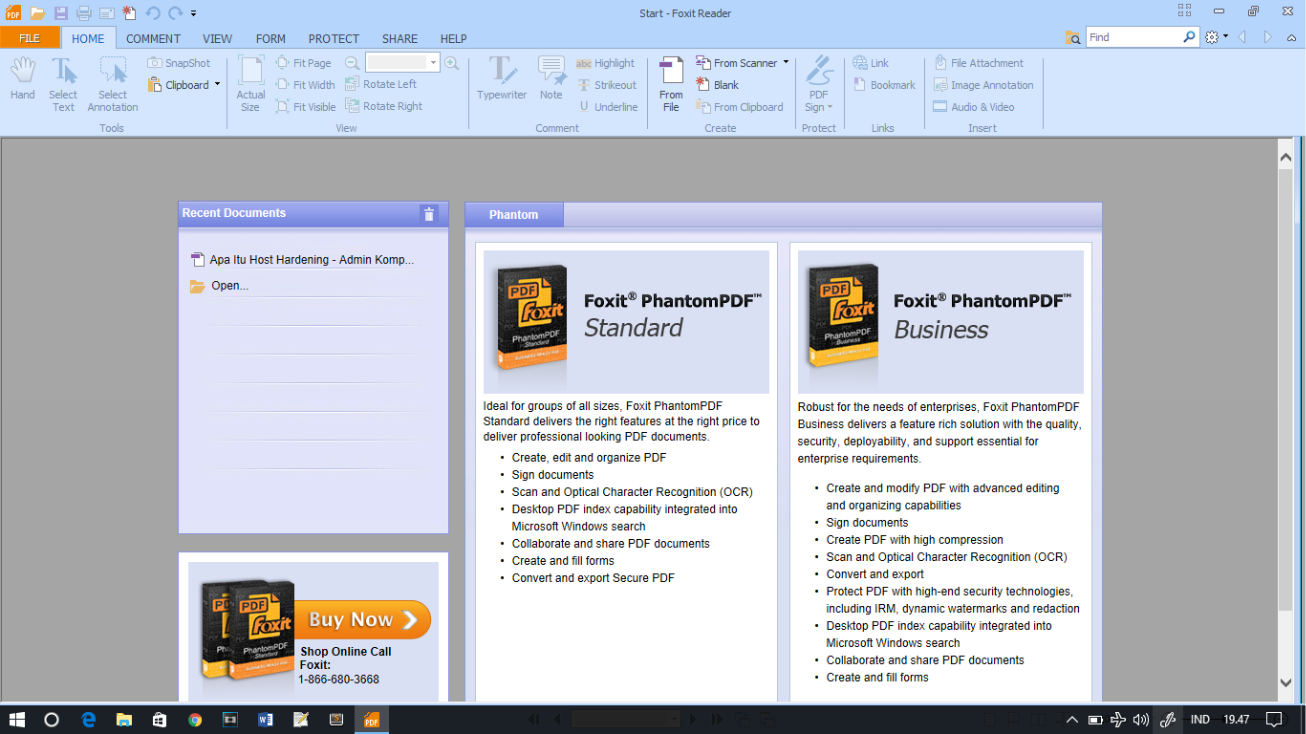This screenshot has width=1306, height=734.
Task: Apply Fit Width view
Action: click(x=305, y=85)
